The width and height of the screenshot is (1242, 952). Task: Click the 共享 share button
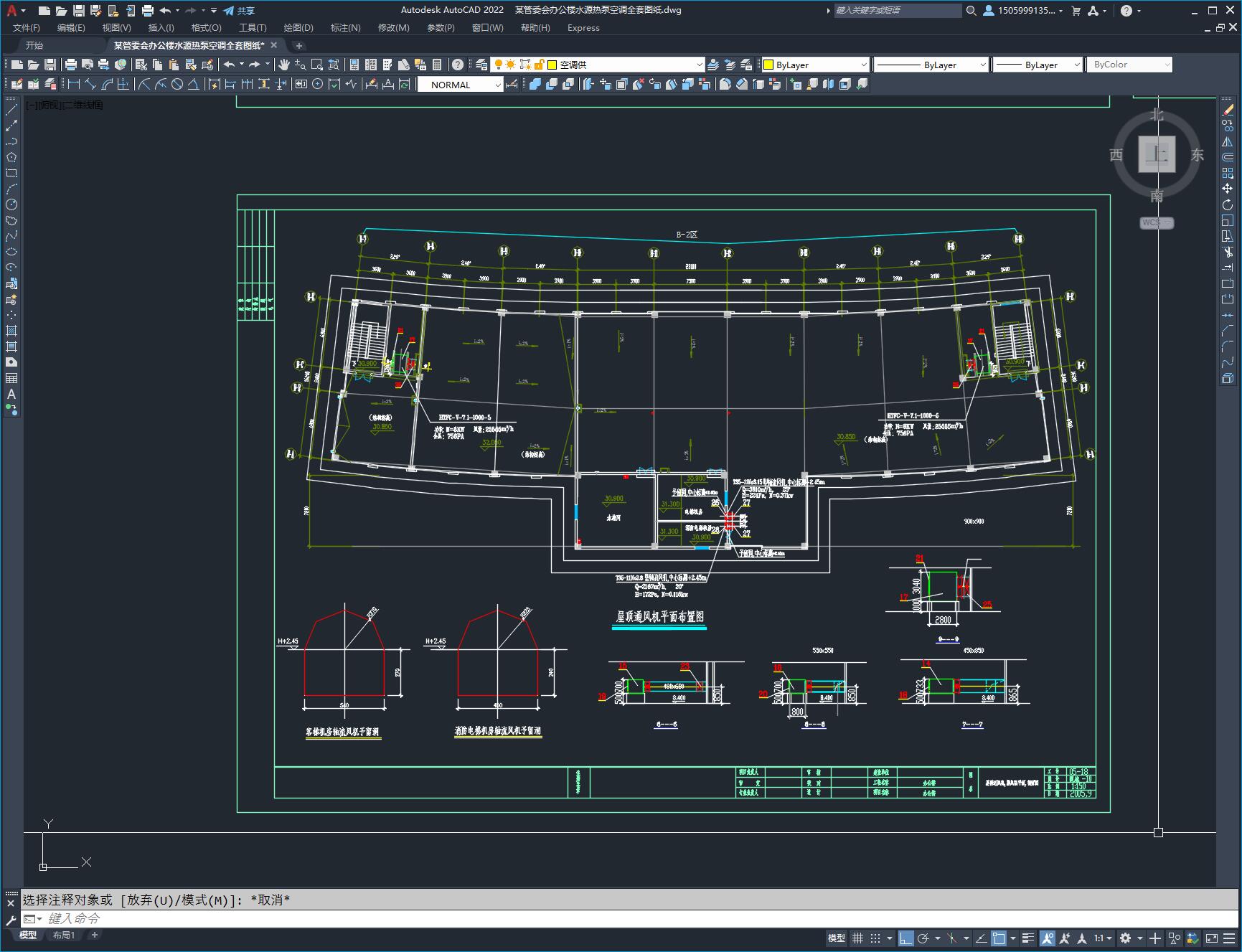pyautogui.click(x=239, y=11)
